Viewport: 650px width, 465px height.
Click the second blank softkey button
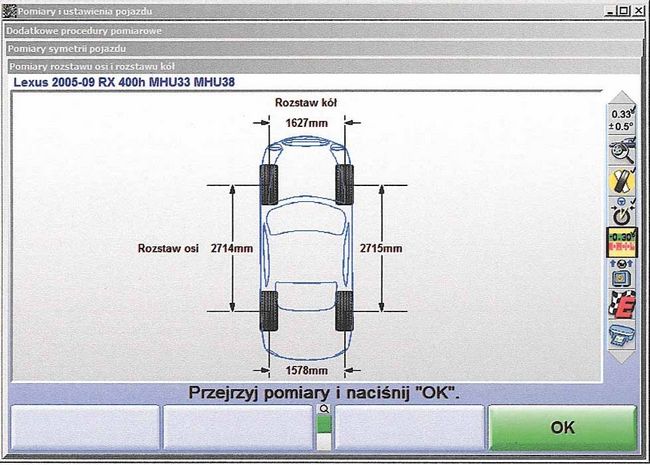click(x=237, y=428)
